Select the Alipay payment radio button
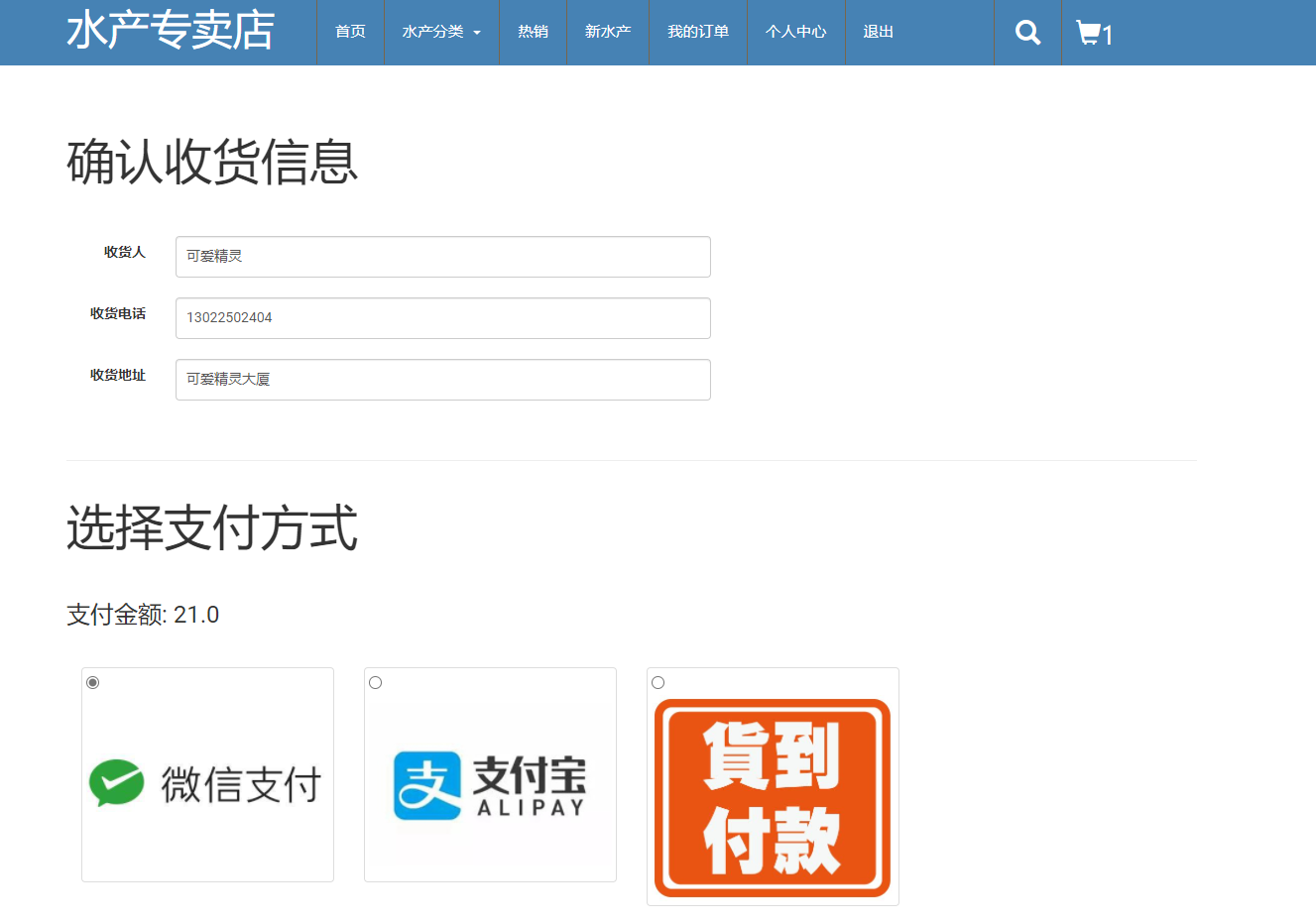1316x923 pixels. [x=375, y=682]
